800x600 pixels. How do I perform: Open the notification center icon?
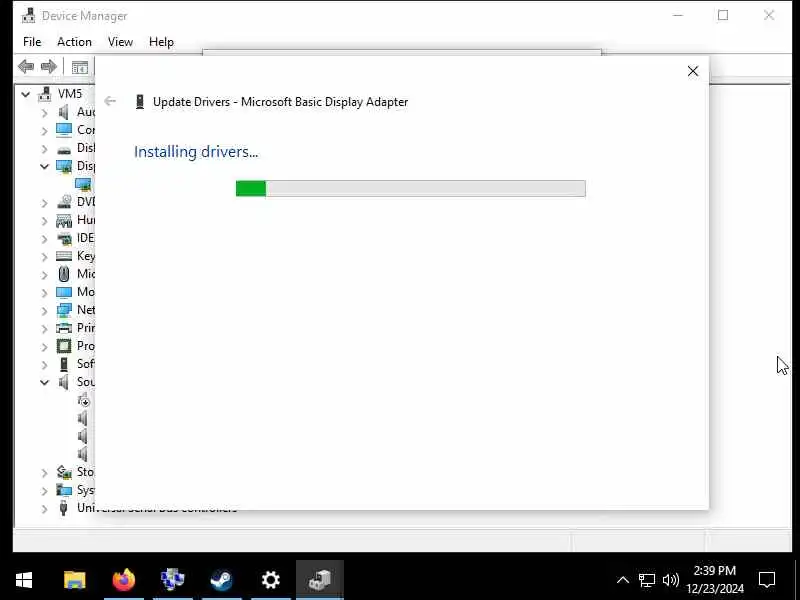767,580
